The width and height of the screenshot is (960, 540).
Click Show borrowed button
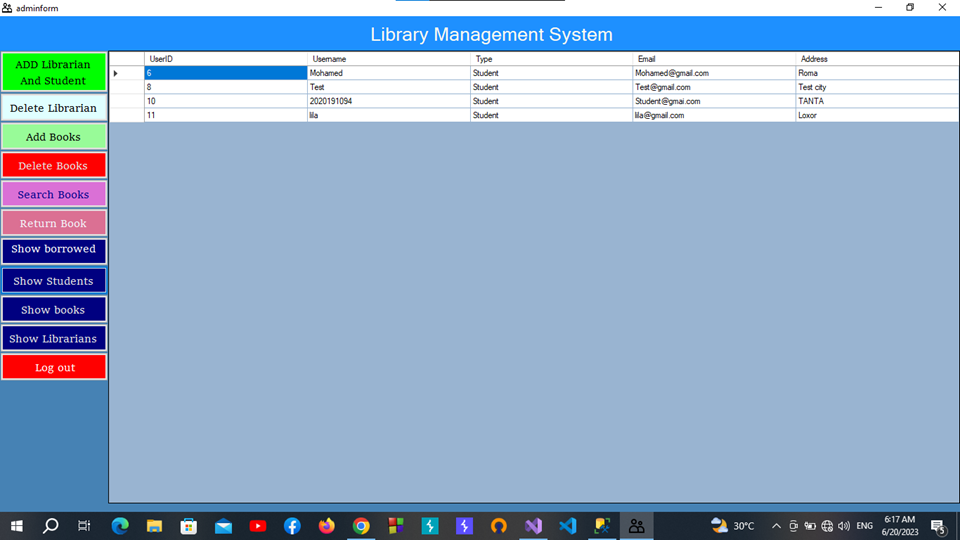pos(53,250)
